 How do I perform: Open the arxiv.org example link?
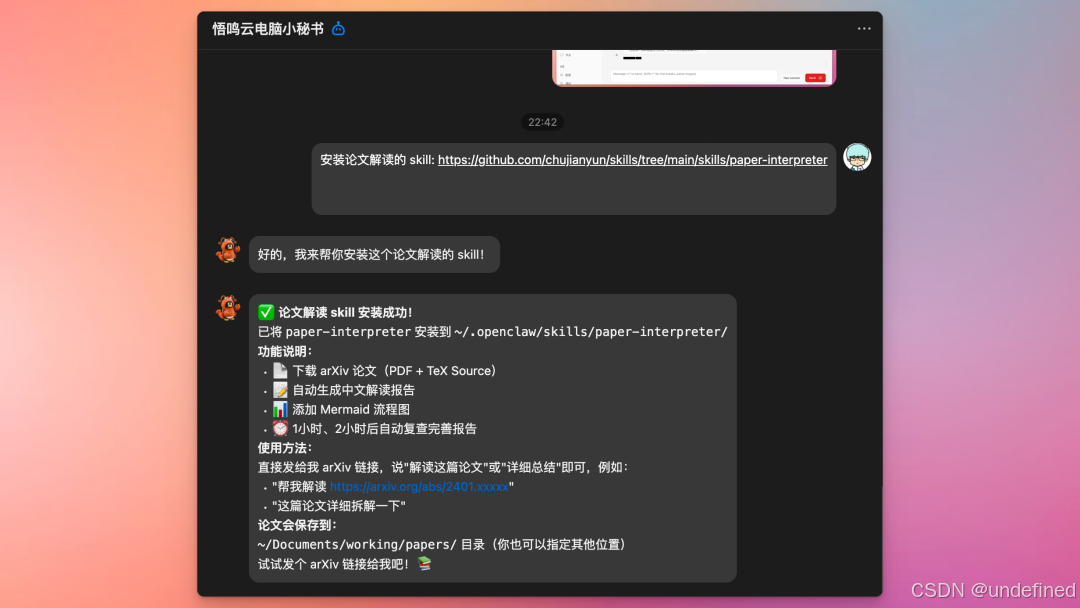click(418, 486)
